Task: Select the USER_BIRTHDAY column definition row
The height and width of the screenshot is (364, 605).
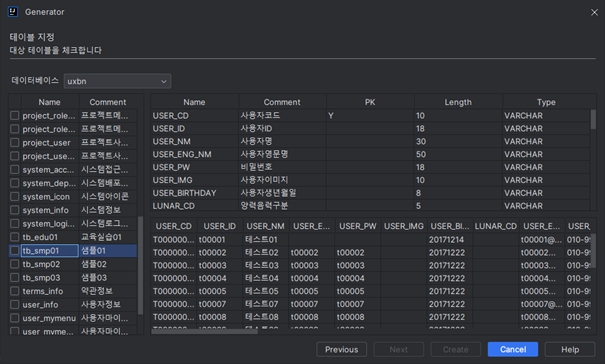Action: pos(370,193)
